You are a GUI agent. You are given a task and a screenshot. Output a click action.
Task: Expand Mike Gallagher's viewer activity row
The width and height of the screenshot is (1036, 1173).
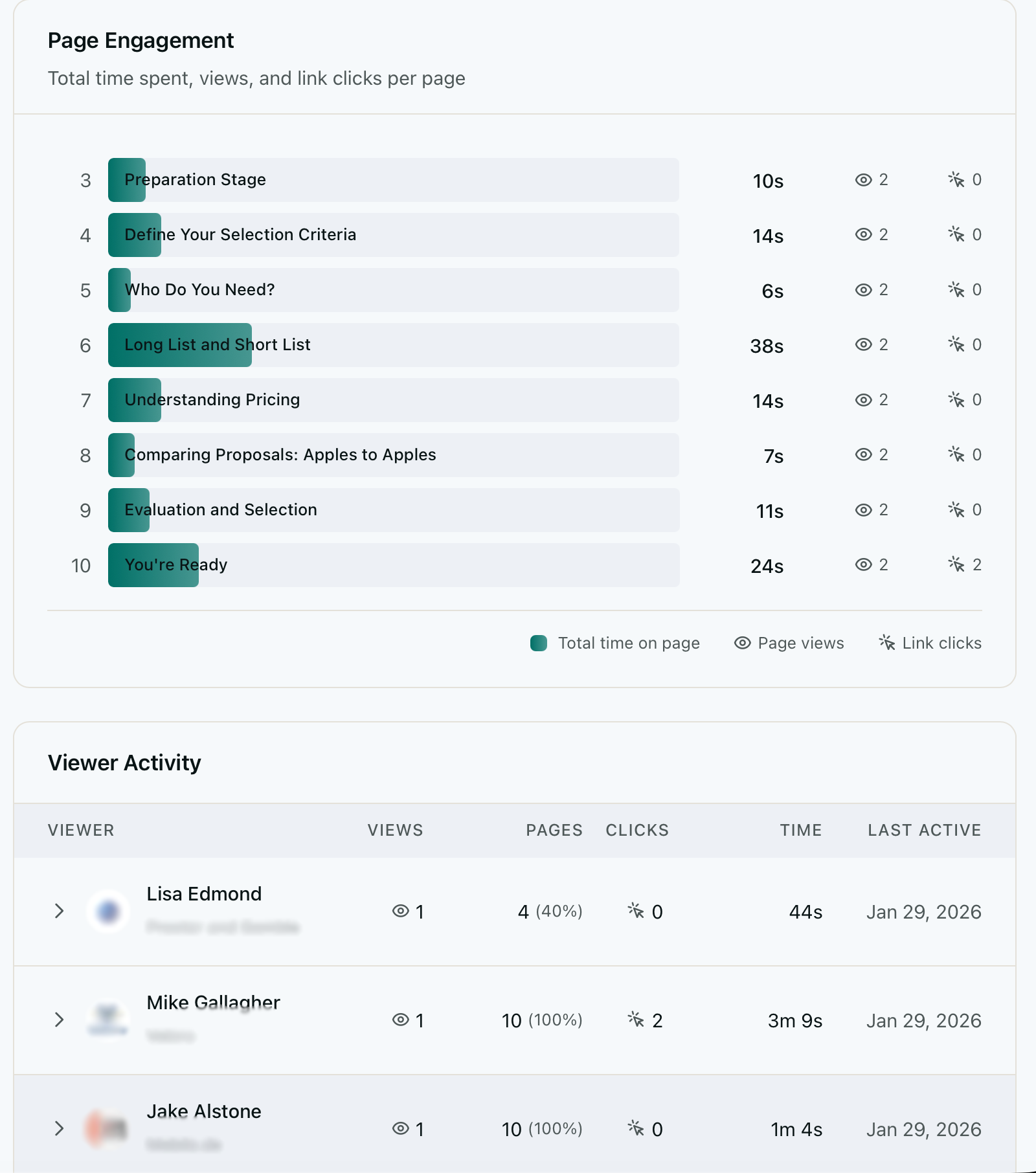[60, 1020]
